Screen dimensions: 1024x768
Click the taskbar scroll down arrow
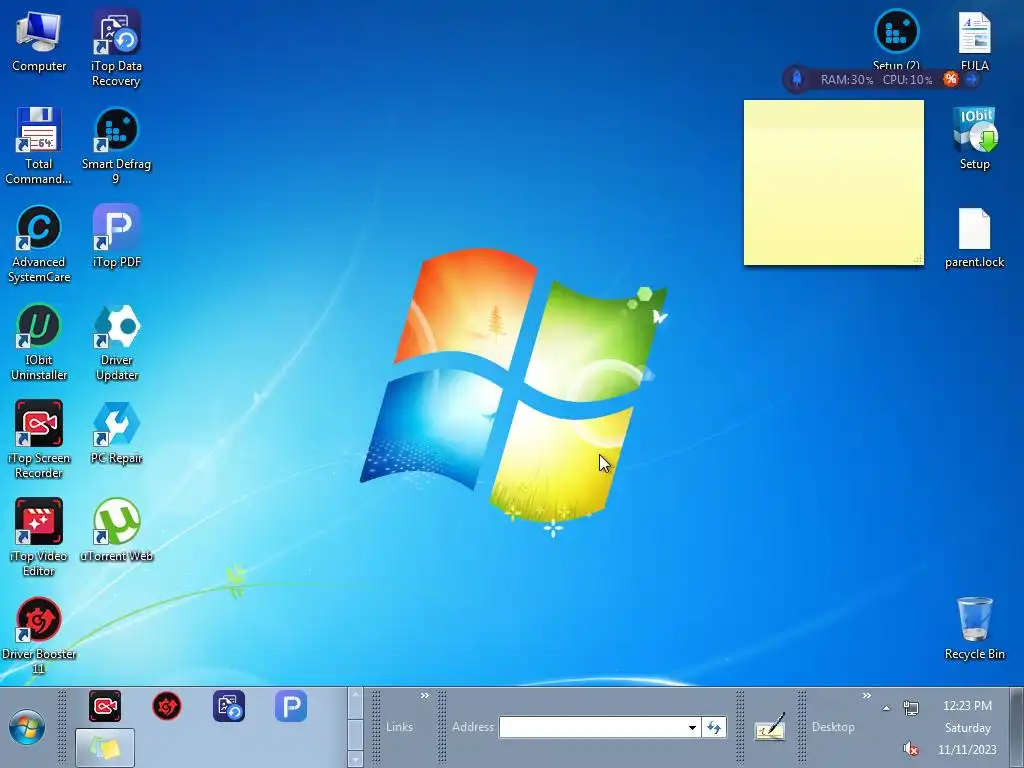point(355,759)
